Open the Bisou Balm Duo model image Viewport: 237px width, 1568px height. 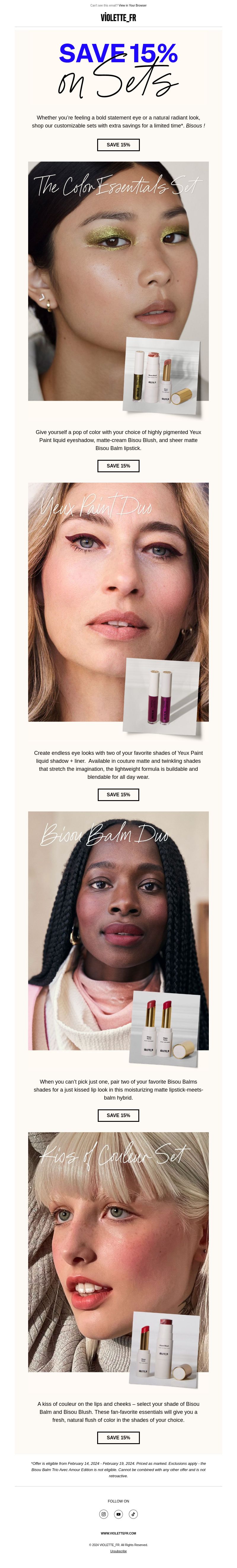coord(118,931)
